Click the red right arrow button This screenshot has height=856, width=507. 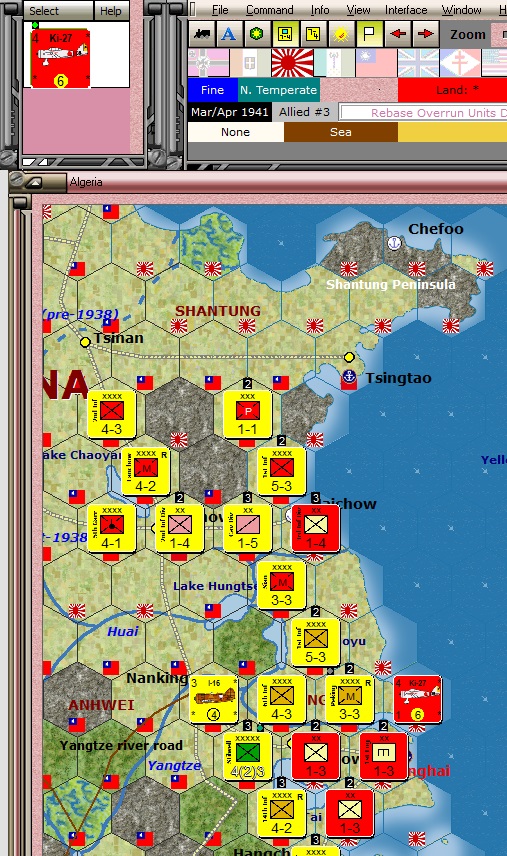click(x=426, y=34)
